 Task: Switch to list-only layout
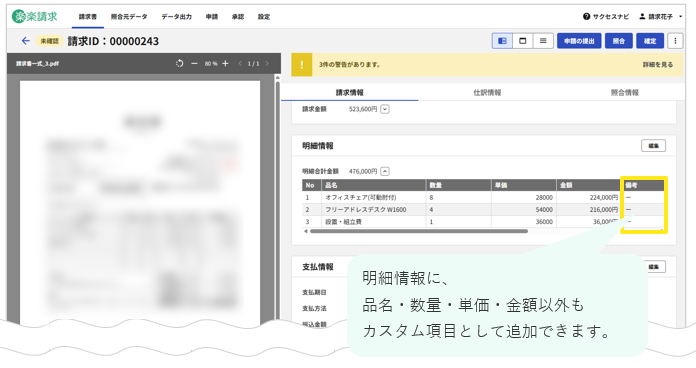[543, 41]
